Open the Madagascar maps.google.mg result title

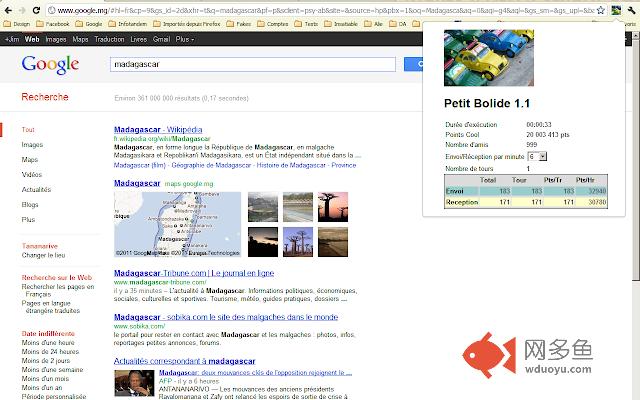137,183
